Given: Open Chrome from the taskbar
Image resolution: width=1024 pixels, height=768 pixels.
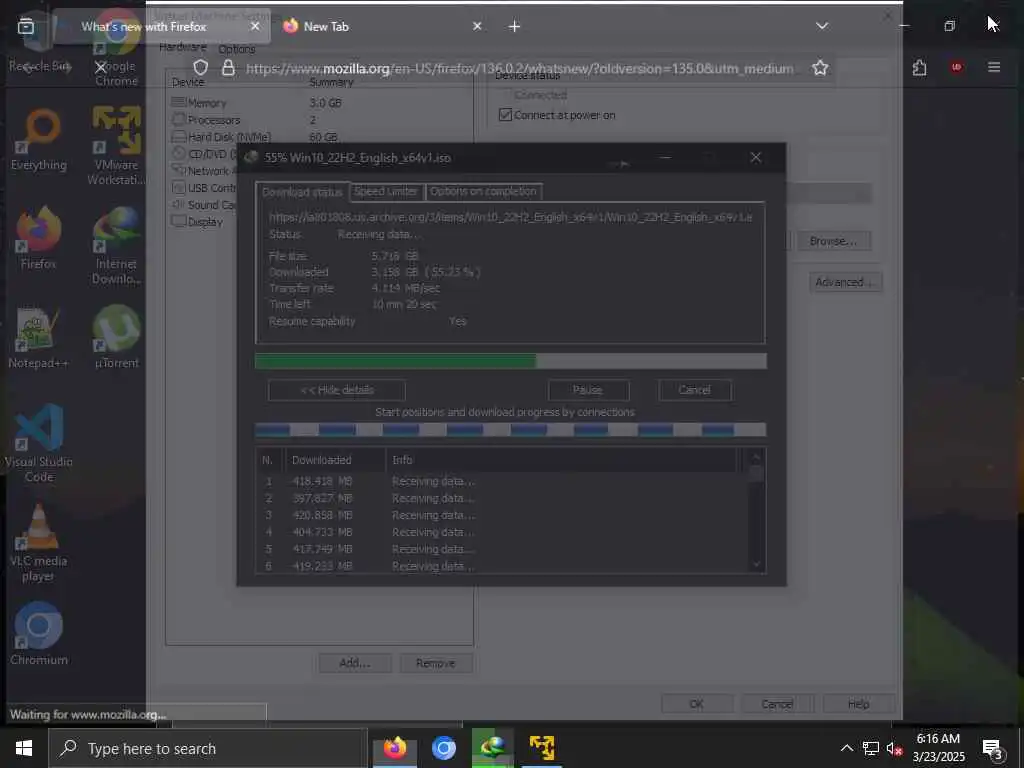Looking at the screenshot, I should 443,748.
